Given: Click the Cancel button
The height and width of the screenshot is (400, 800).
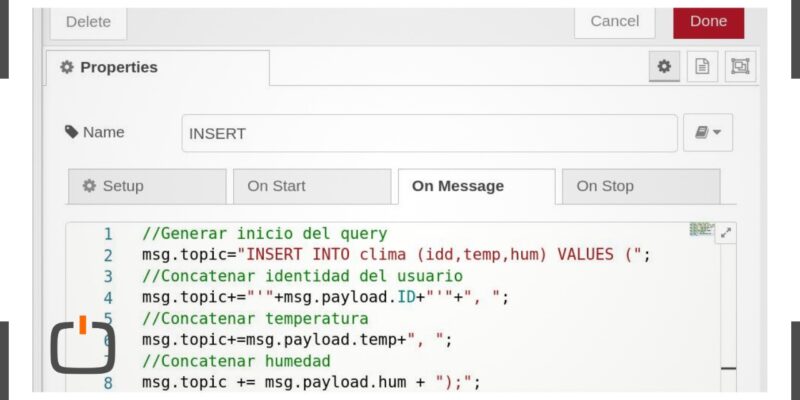Looking at the screenshot, I should point(615,21).
